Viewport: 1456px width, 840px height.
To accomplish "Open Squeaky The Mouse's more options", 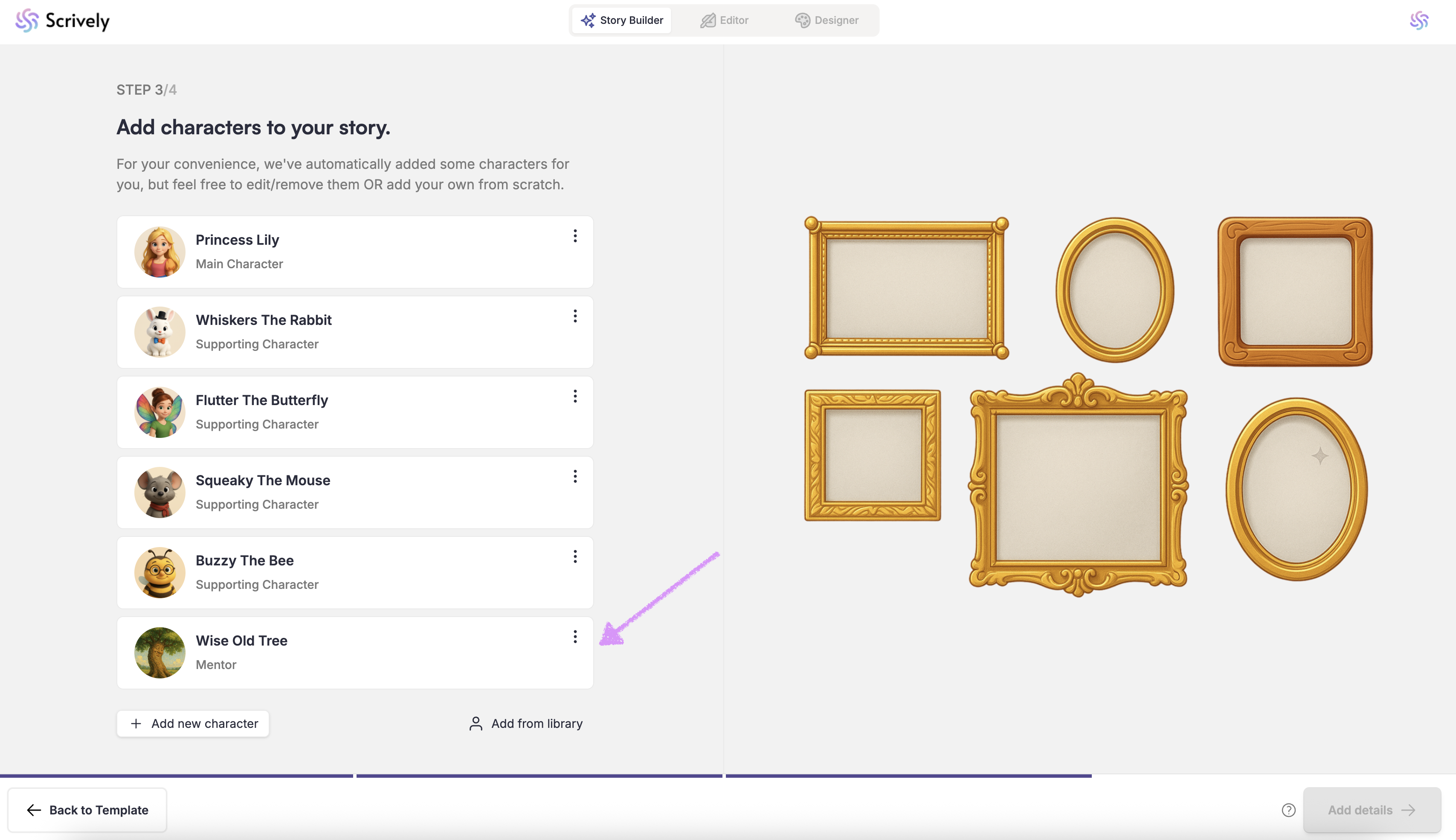I will pos(574,477).
